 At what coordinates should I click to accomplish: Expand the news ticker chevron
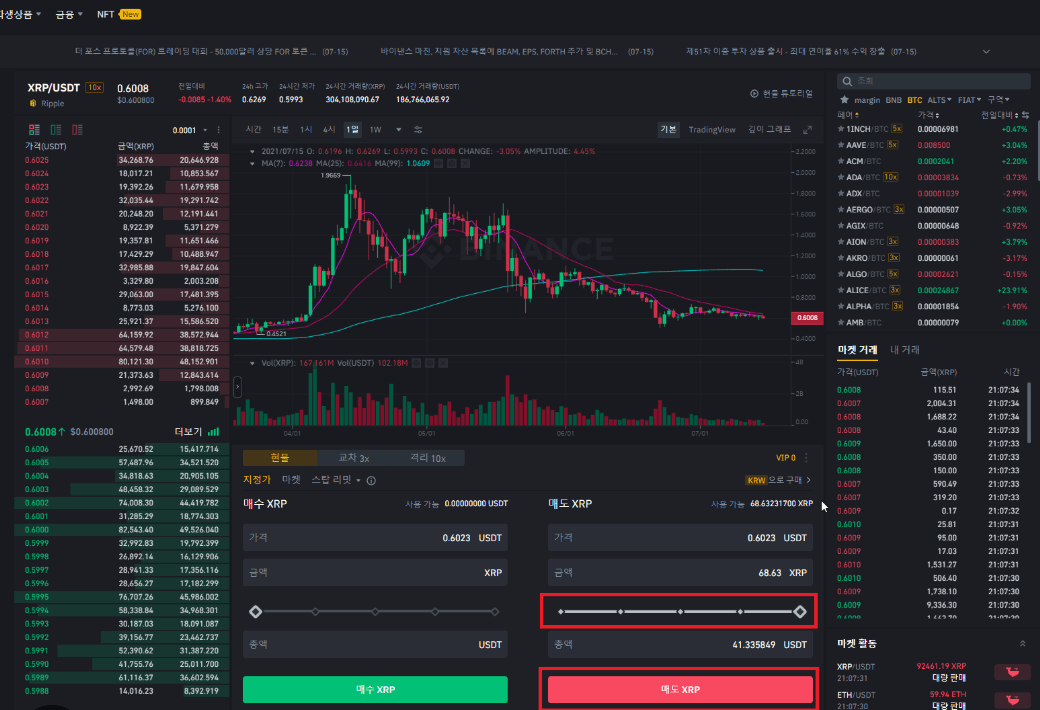(986, 52)
